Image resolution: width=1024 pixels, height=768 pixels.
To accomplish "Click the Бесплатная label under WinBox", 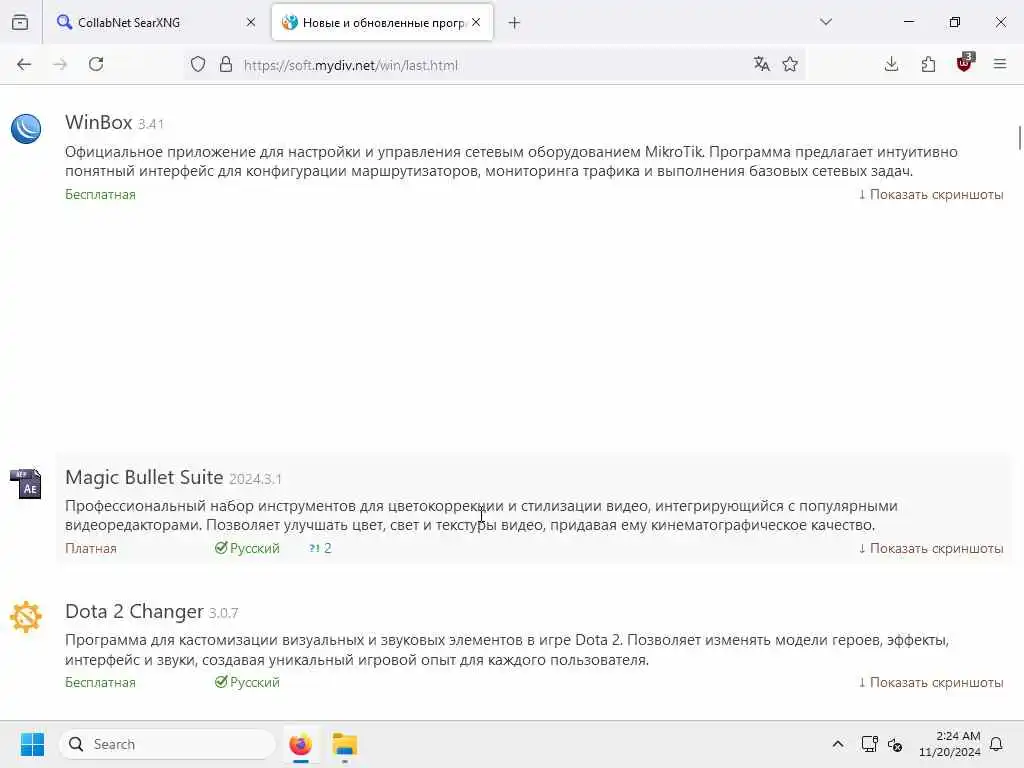I will [101, 195].
